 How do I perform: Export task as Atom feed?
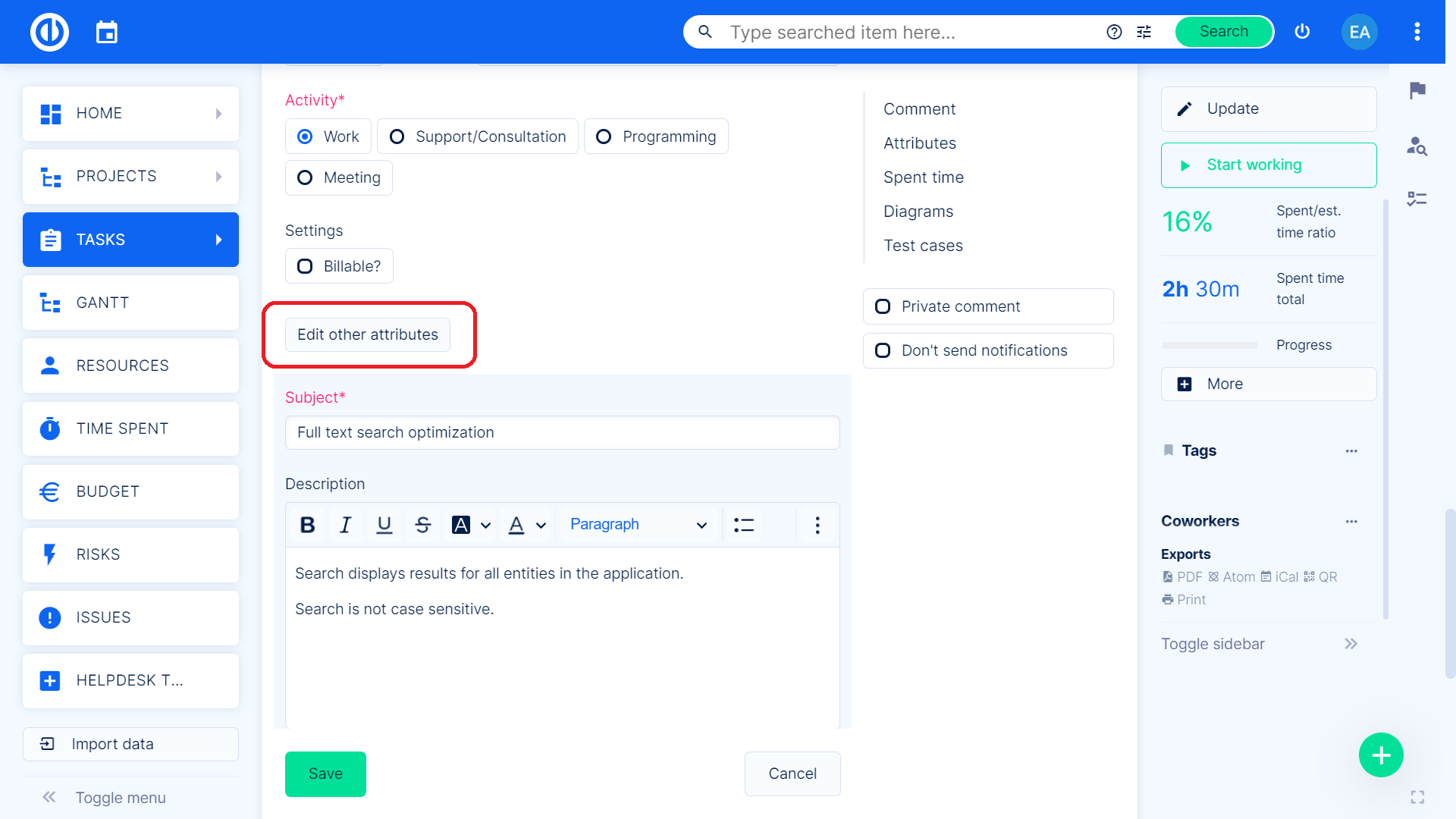point(1232,577)
